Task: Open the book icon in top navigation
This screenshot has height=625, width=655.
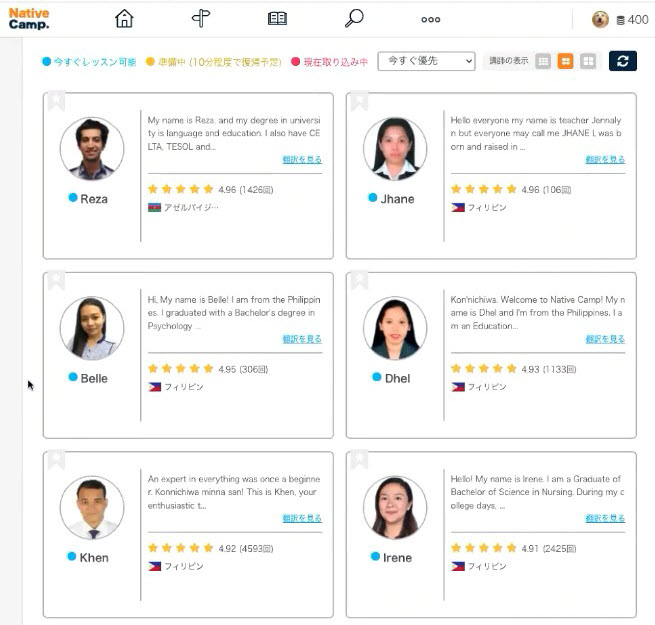Action: pos(277,19)
